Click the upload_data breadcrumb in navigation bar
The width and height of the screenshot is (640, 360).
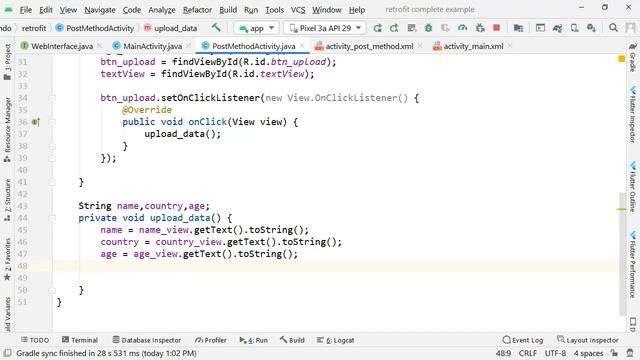coord(171,28)
